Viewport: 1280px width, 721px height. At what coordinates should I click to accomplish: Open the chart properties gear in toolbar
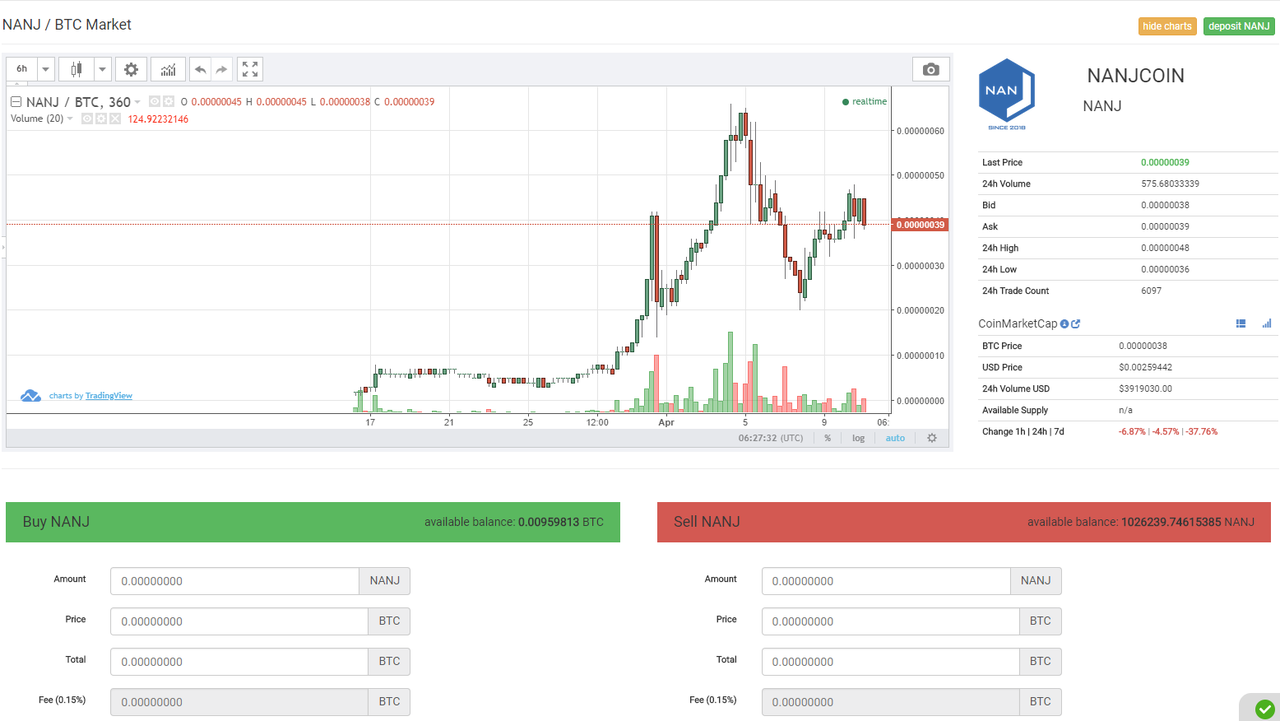(x=130, y=69)
